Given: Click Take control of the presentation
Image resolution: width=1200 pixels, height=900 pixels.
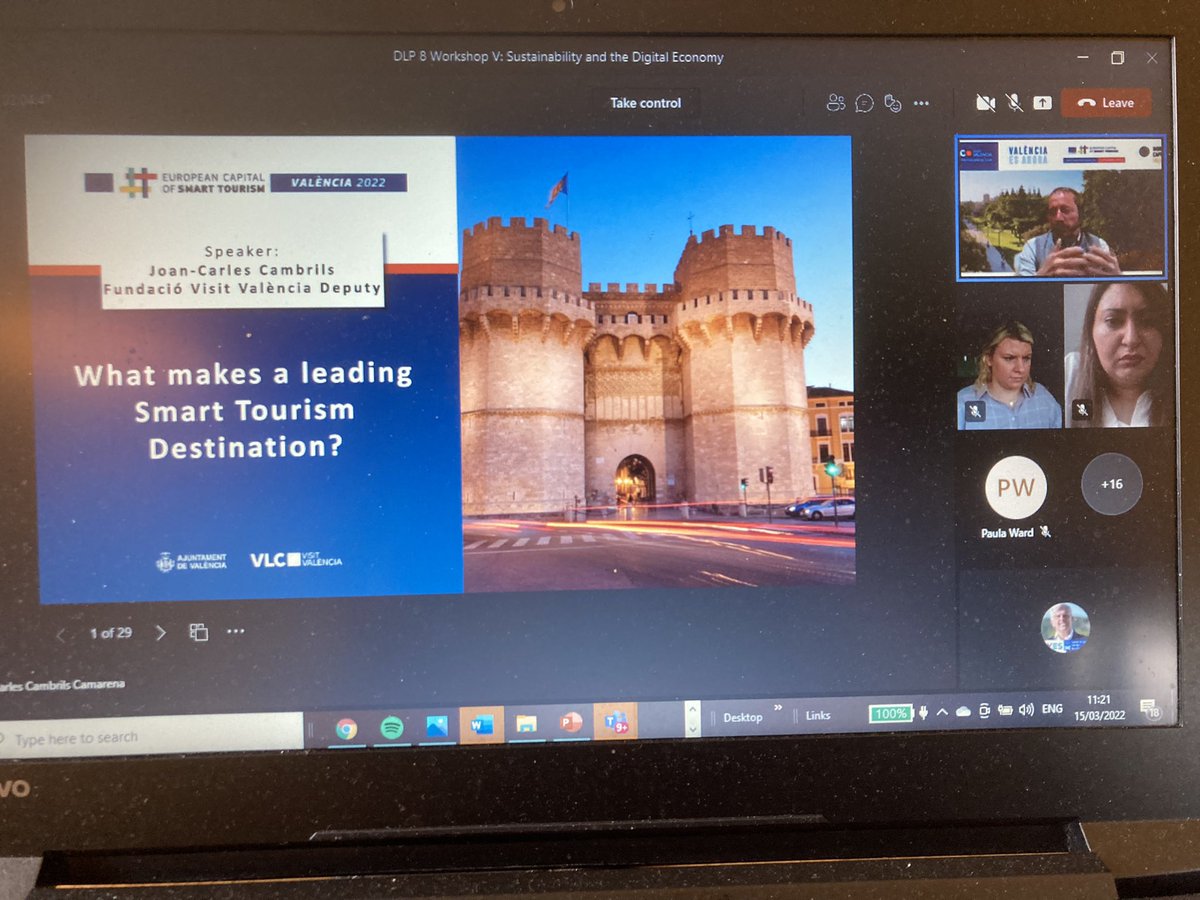Looking at the screenshot, I should [646, 103].
